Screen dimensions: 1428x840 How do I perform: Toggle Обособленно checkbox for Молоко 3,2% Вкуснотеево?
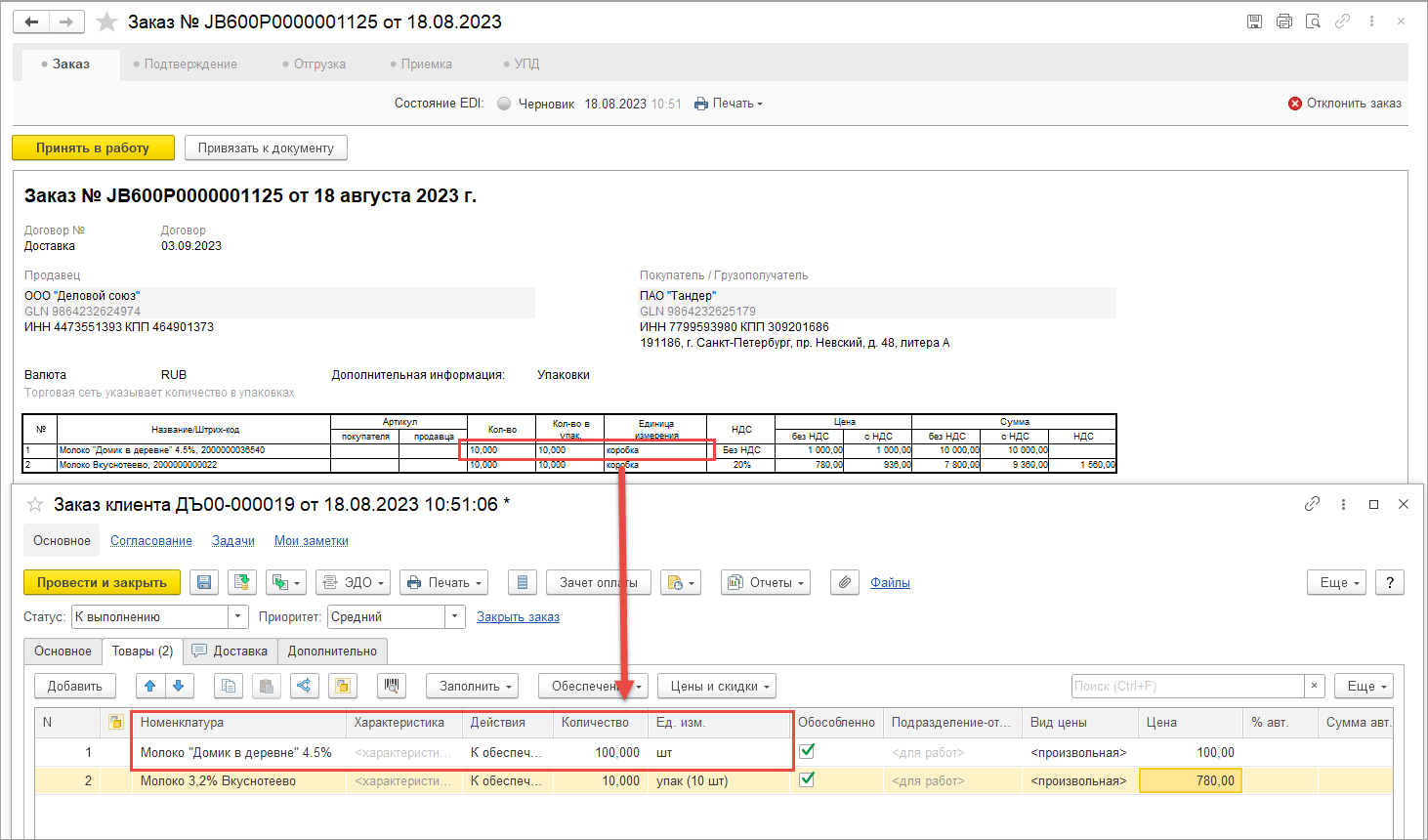807,779
